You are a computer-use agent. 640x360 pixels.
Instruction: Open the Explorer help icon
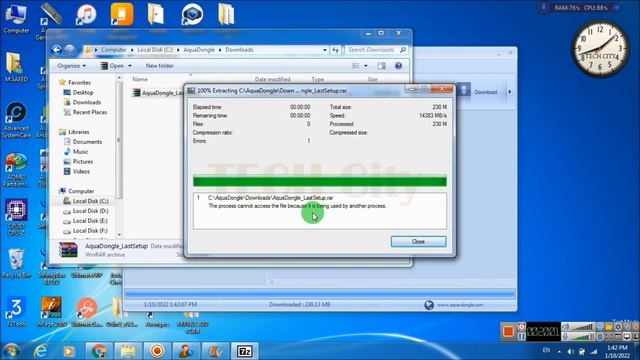[x=398, y=66]
